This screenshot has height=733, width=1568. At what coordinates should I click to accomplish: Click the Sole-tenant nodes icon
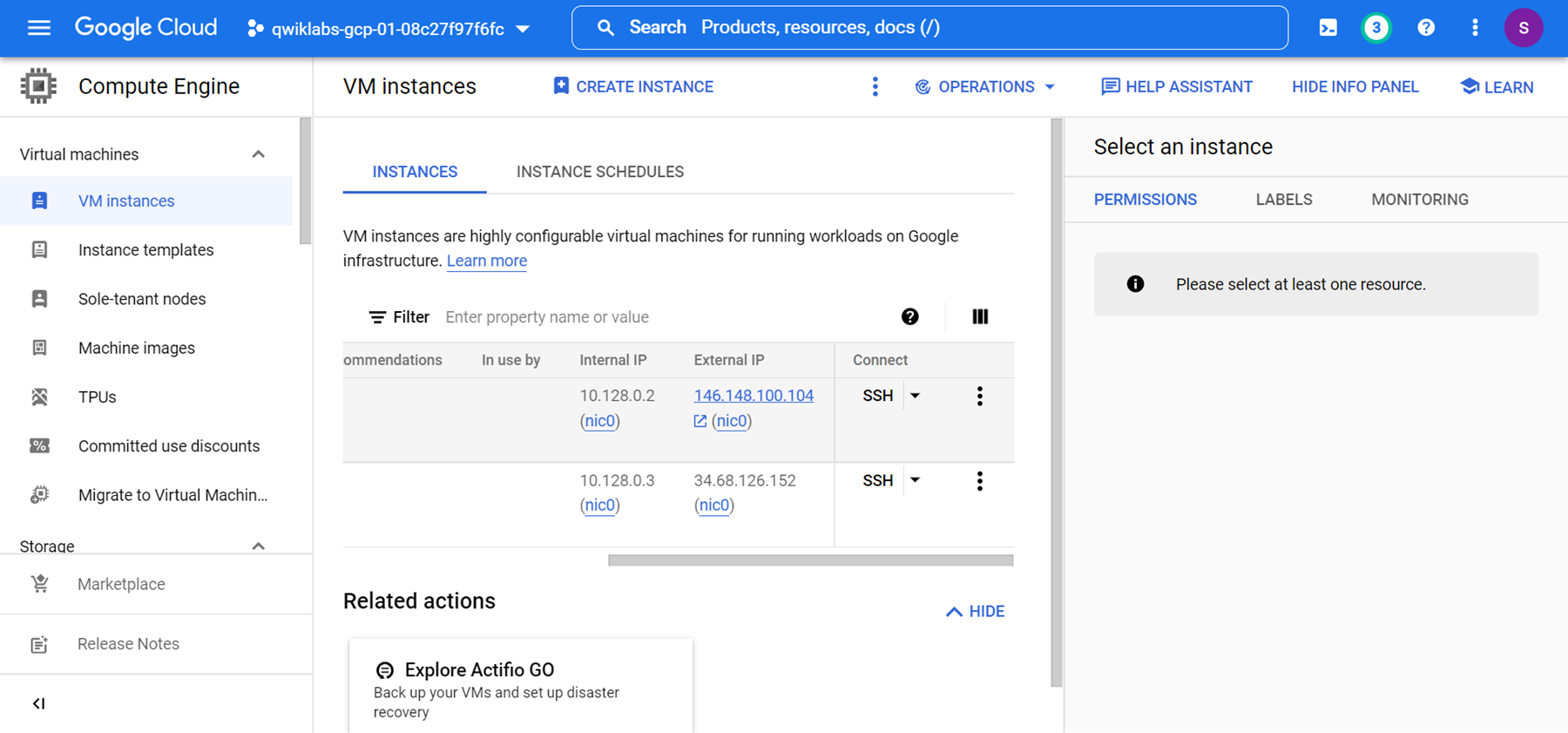[x=39, y=299]
